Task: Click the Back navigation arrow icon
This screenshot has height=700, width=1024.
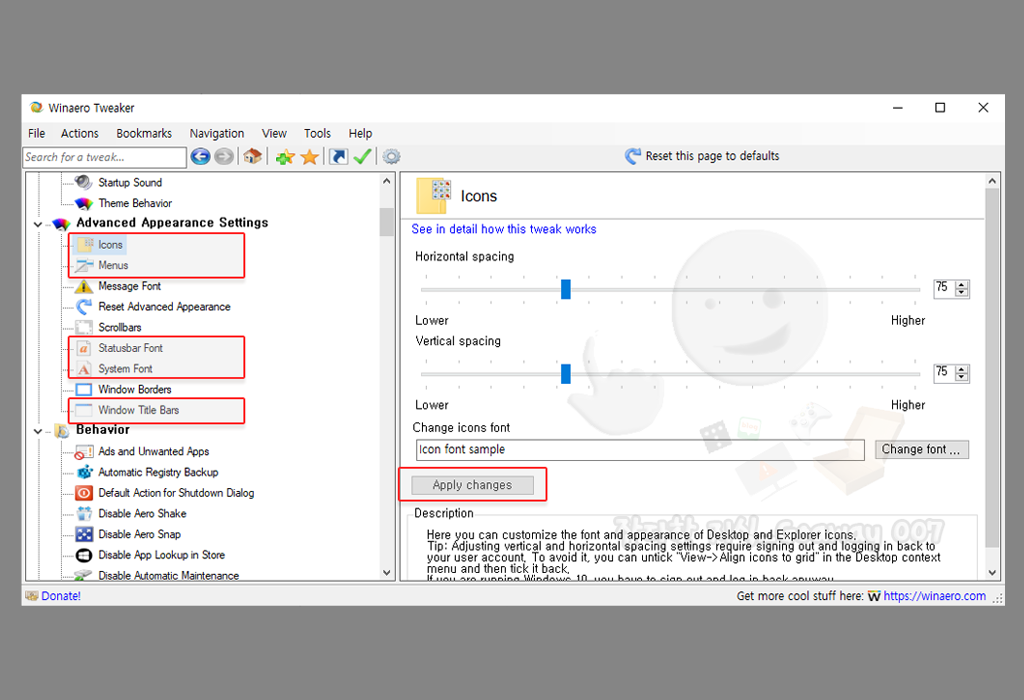Action: click(200, 157)
